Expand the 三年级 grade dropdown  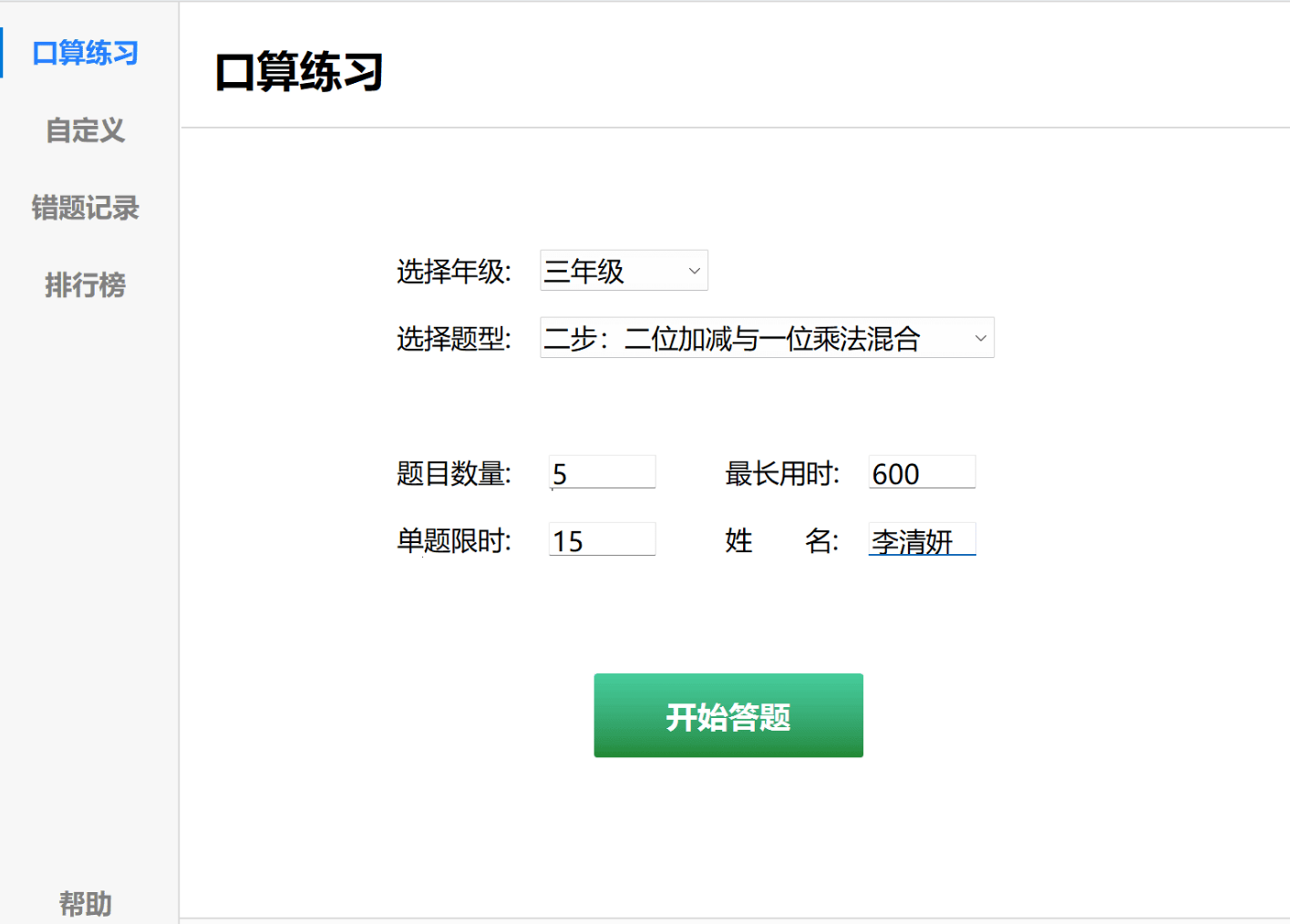624,271
